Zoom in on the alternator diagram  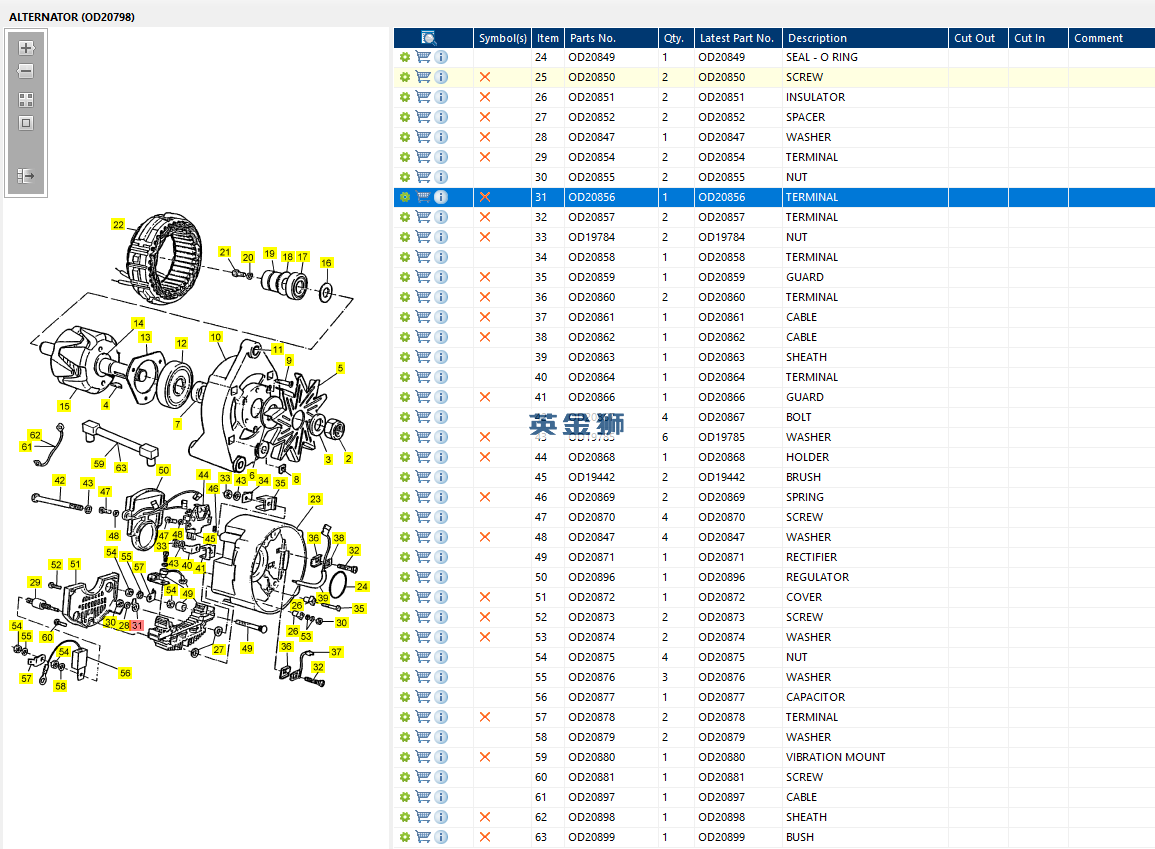coord(26,48)
